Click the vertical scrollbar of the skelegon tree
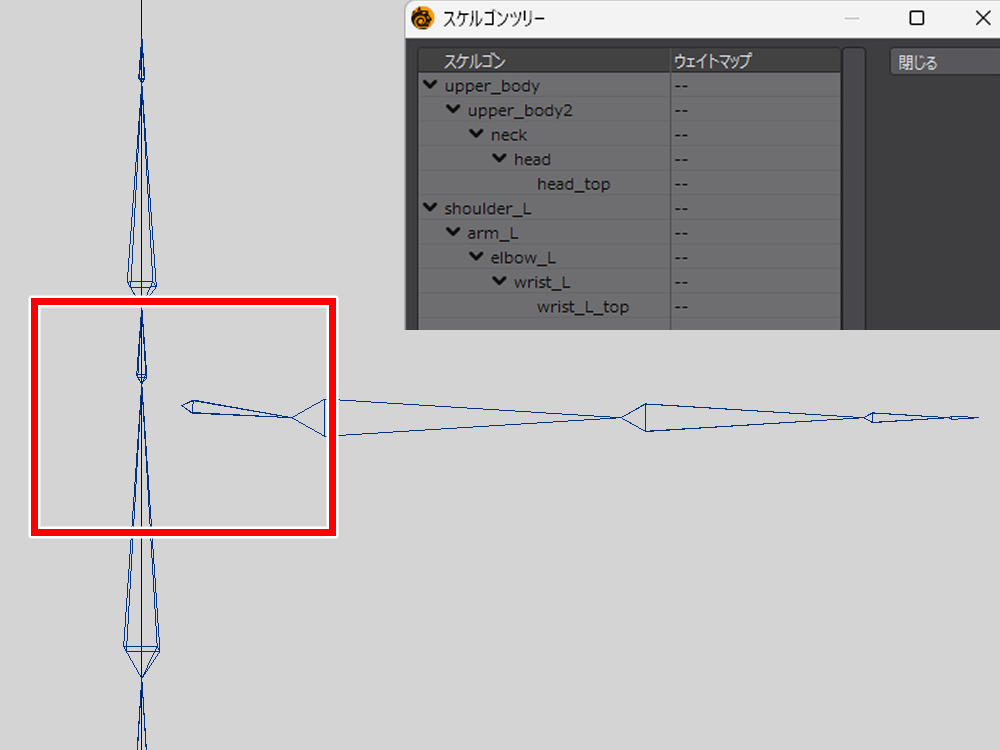This screenshot has width=1000, height=750. (854, 189)
